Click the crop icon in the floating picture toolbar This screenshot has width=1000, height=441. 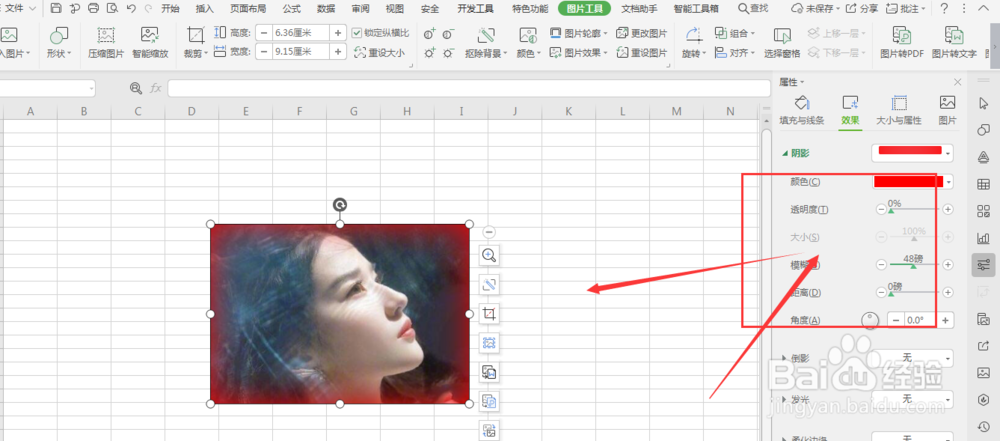point(489,313)
